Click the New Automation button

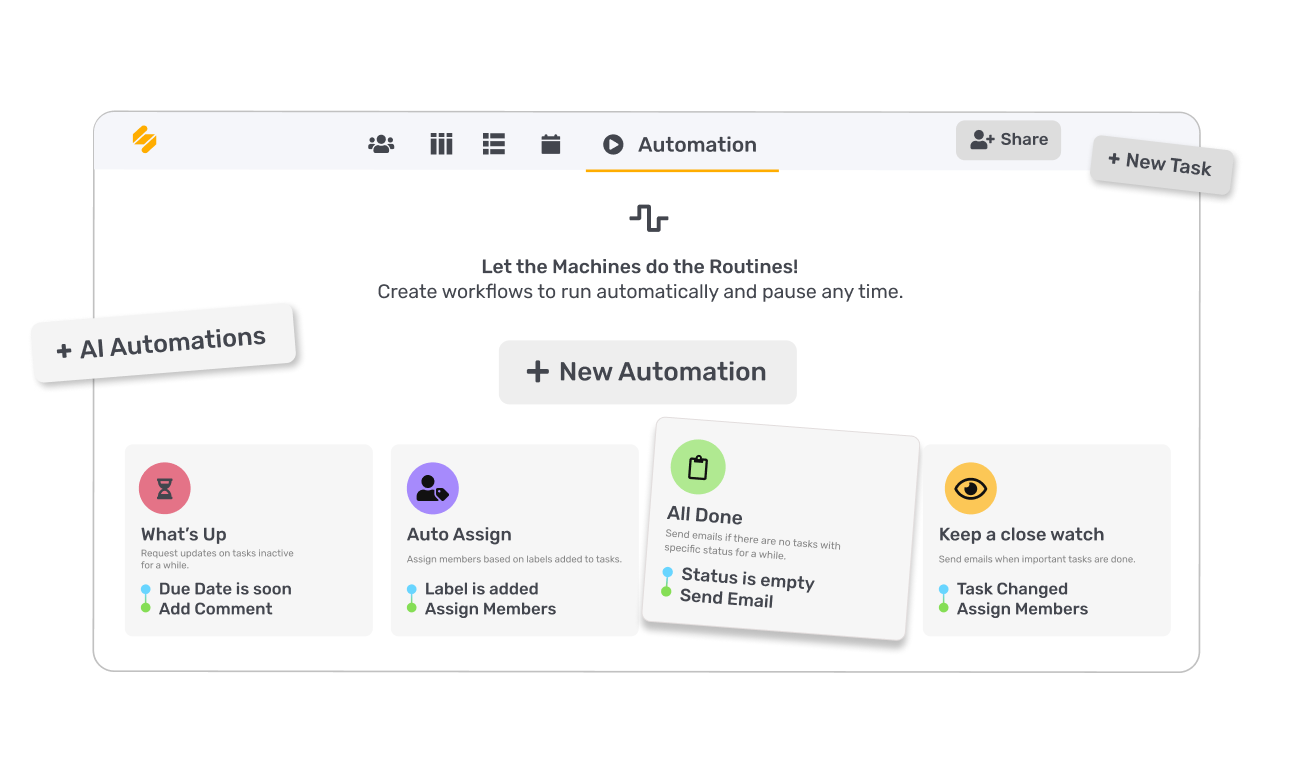tap(647, 372)
